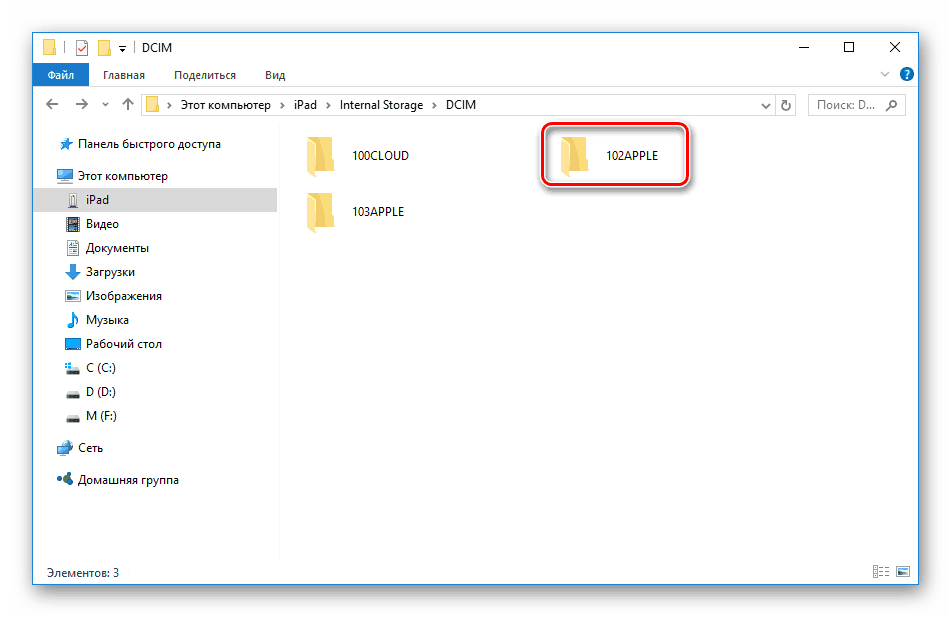Expand the address bar history dropdown
The width and height of the screenshot is (951, 617).
[765, 105]
